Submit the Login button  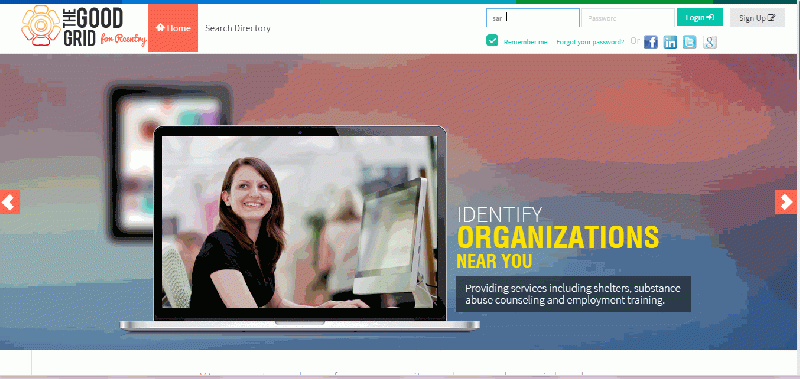699,17
